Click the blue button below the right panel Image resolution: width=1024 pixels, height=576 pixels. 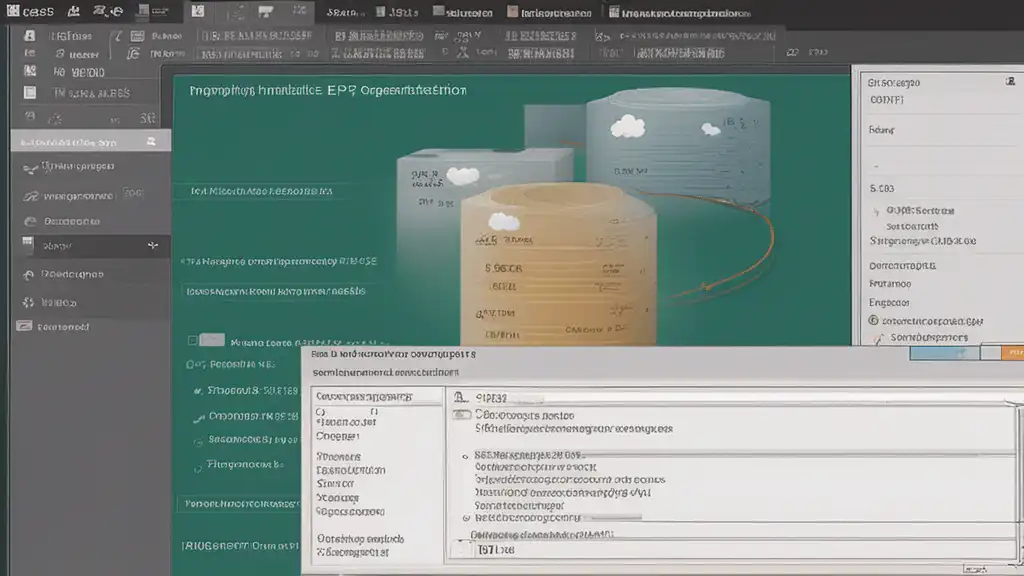(x=943, y=352)
